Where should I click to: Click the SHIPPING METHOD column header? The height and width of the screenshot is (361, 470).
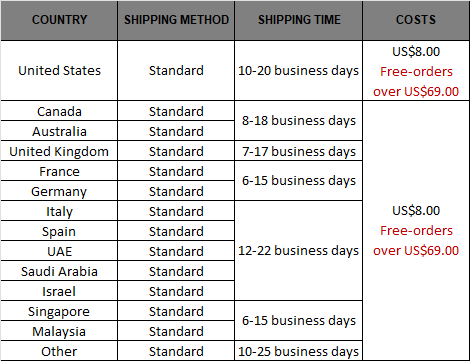176,20
